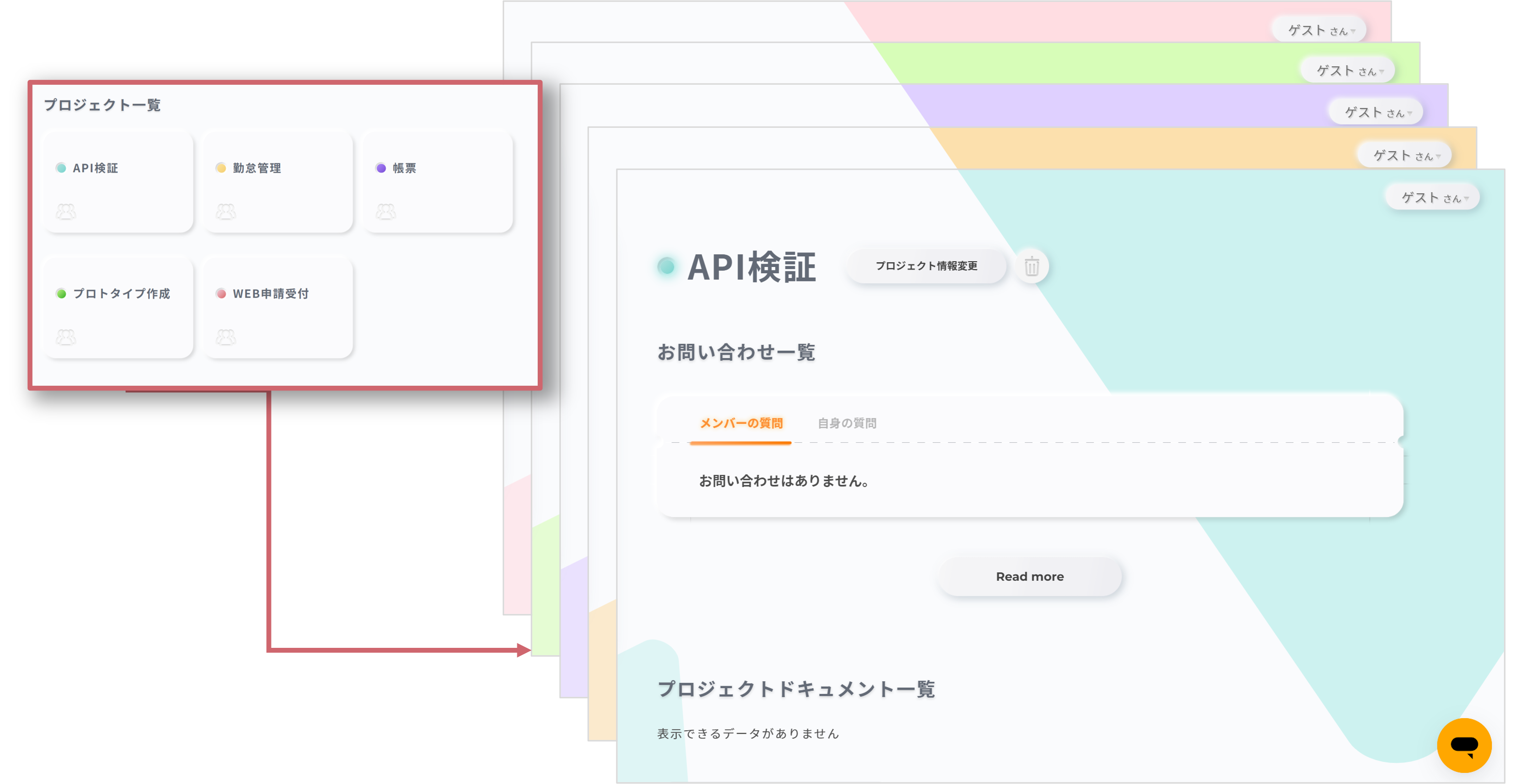Click members icon on WEB申請受付 card

click(x=225, y=337)
